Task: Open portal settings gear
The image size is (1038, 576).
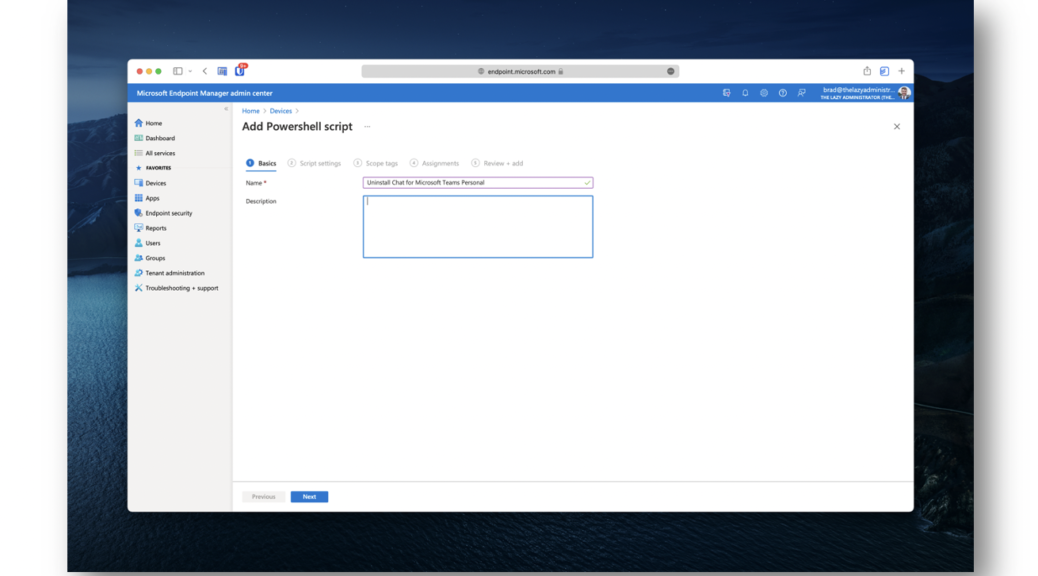Action: pos(763,93)
